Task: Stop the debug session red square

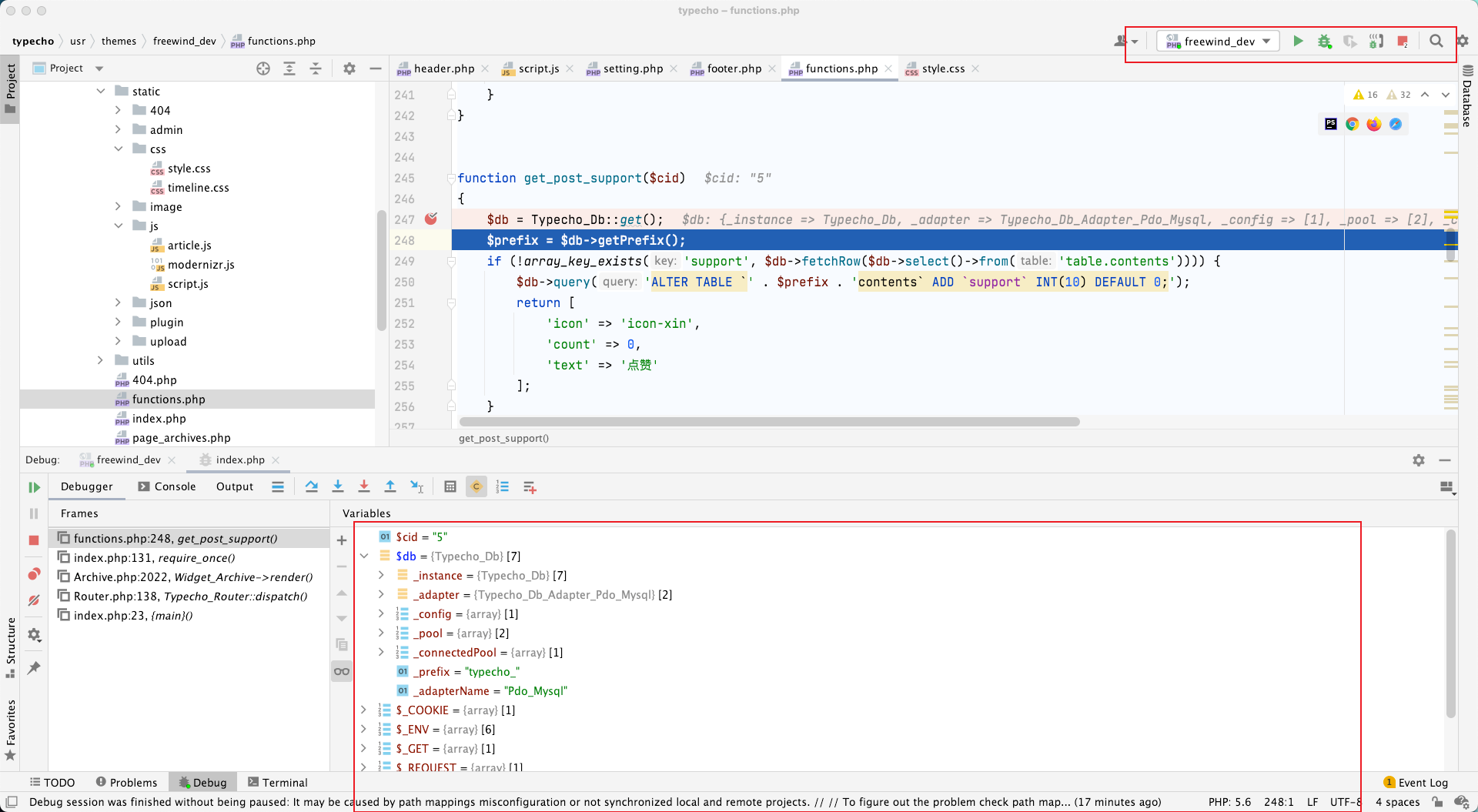Action: (34, 540)
